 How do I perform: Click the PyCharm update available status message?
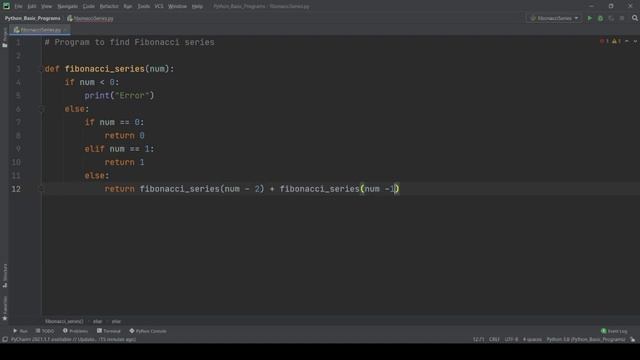[x=73, y=340]
